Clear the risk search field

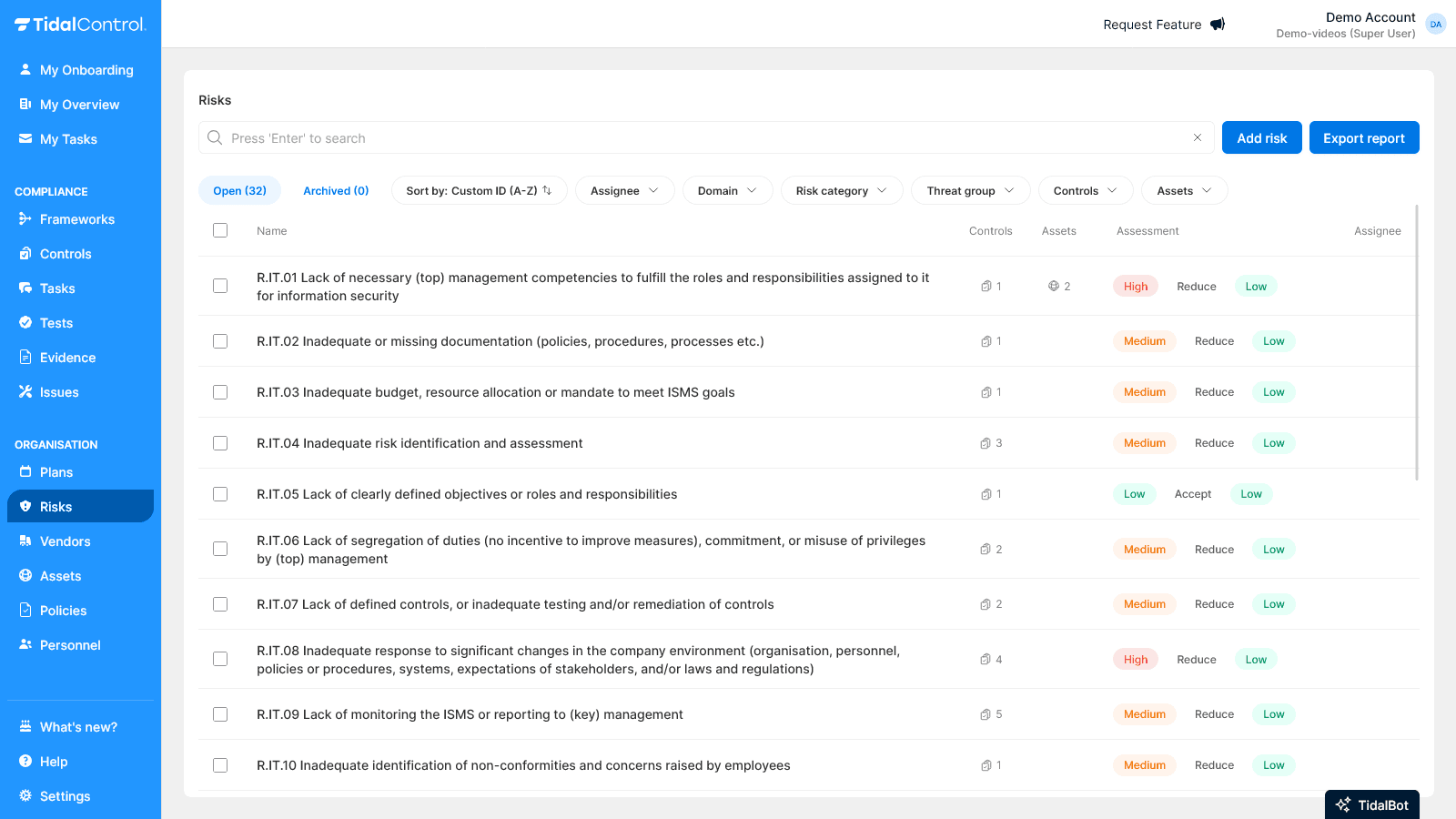1197,137
